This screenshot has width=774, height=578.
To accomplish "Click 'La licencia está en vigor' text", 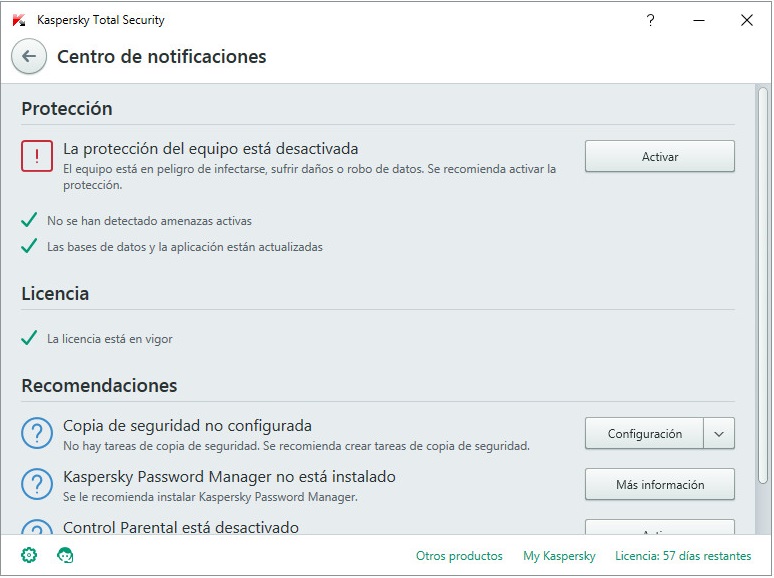I will click(x=110, y=339).
